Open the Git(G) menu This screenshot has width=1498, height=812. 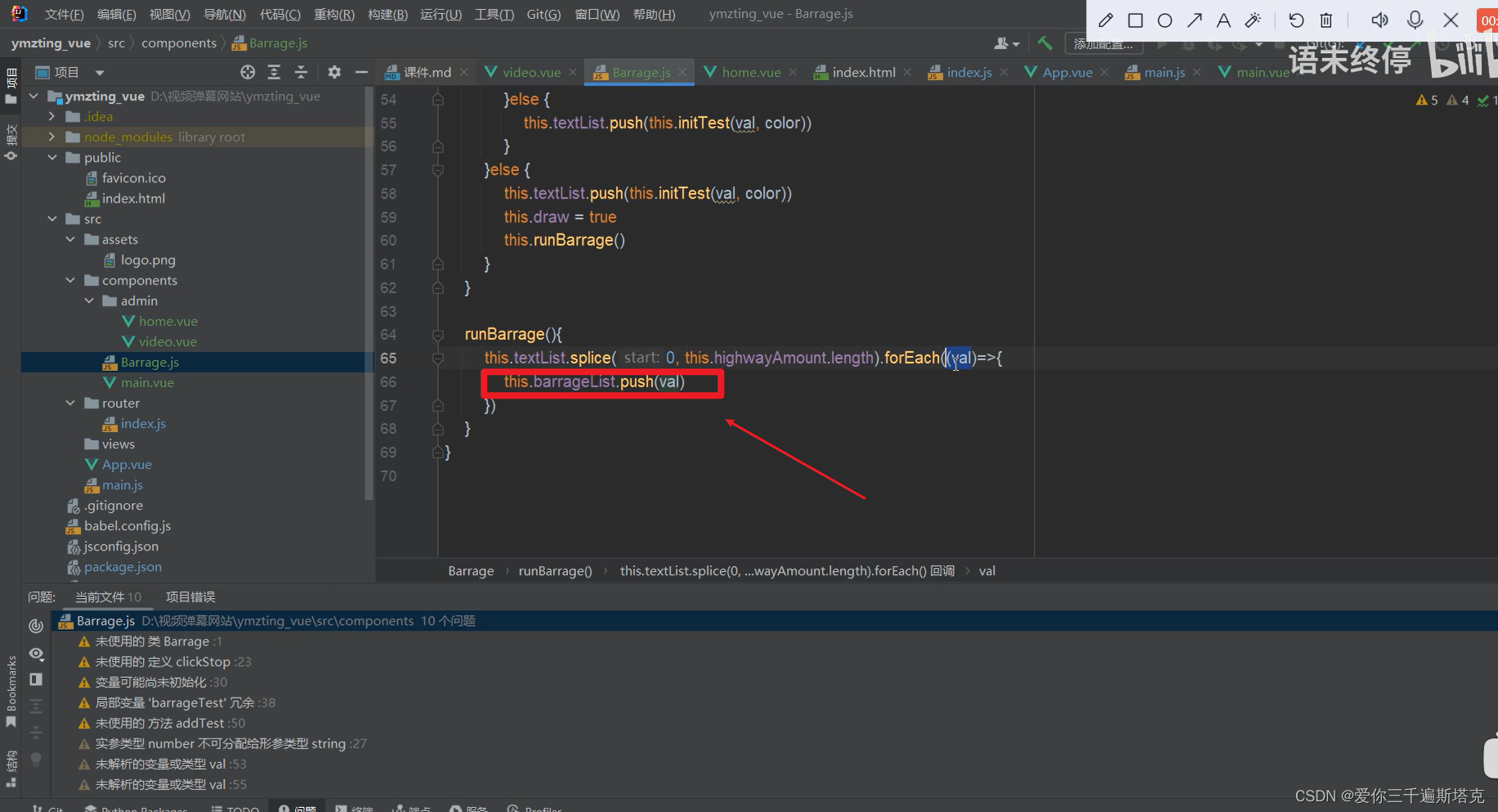tap(543, 15)
